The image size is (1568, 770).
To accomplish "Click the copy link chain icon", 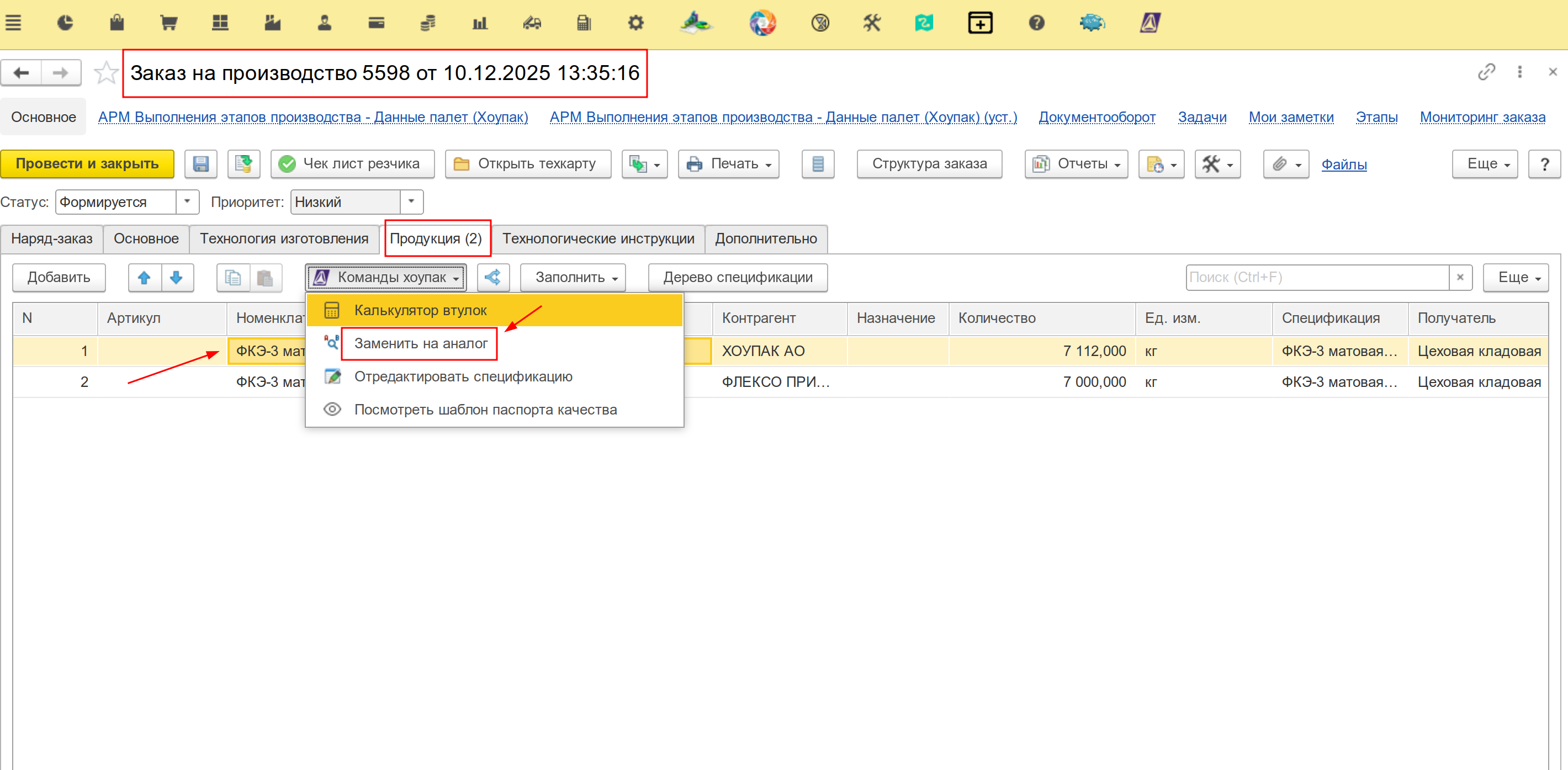I will pyautogui.click(x=1486, y=72).
